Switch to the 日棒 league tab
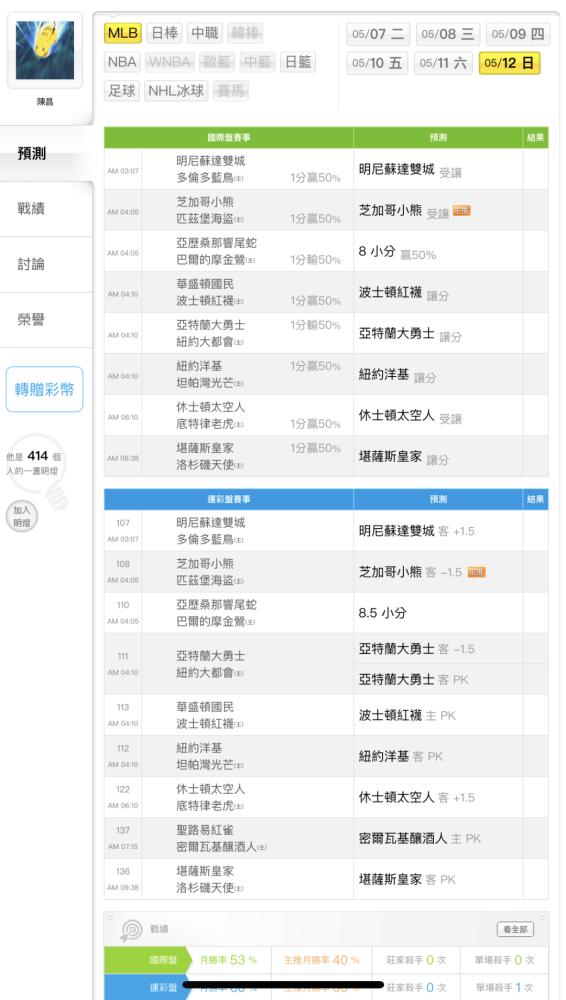Viewport: 566px width, 1000px height. point(165,33)
